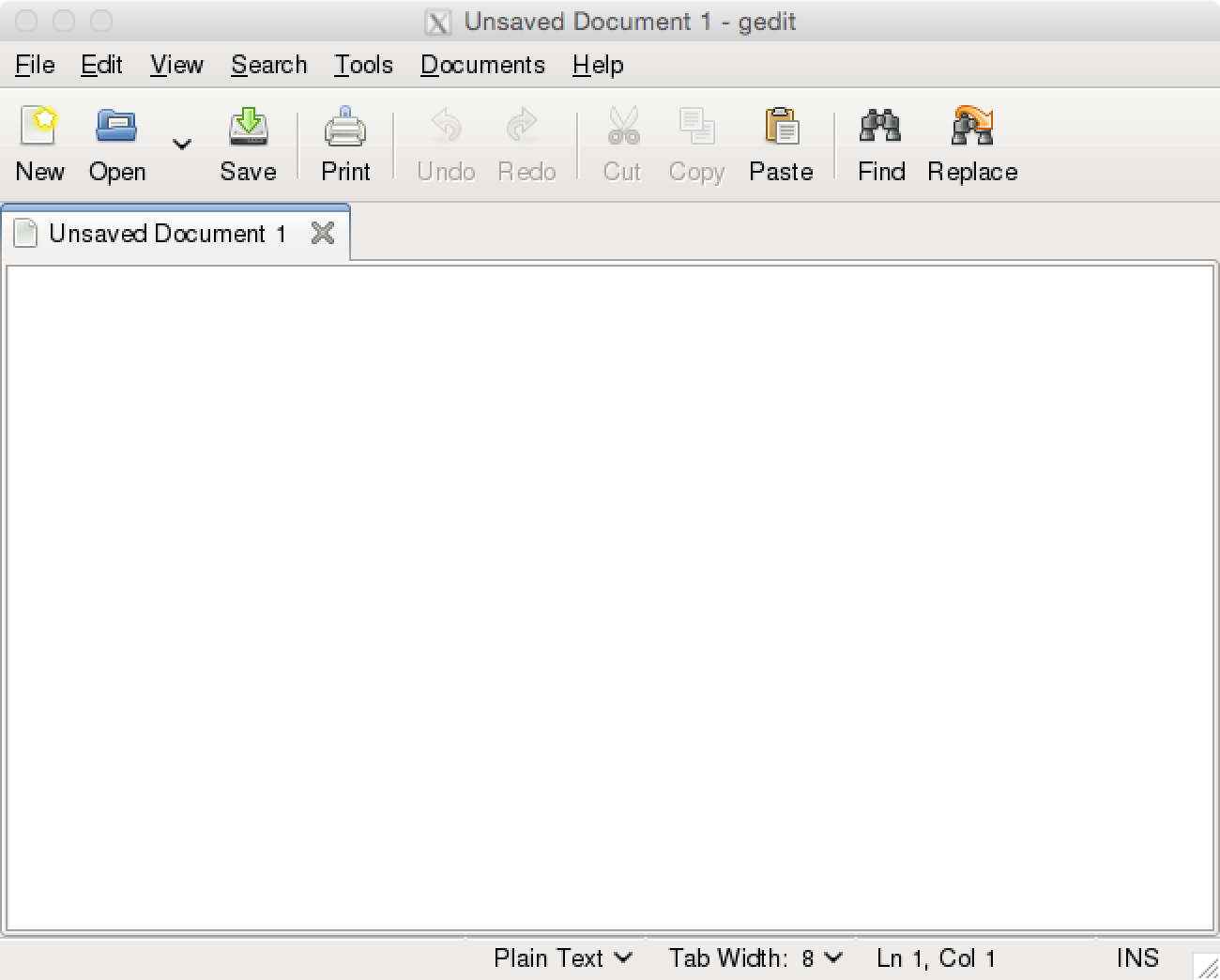Click the Redo arrow icon
The image size is (1220, 980).
(x=523, y=126)
